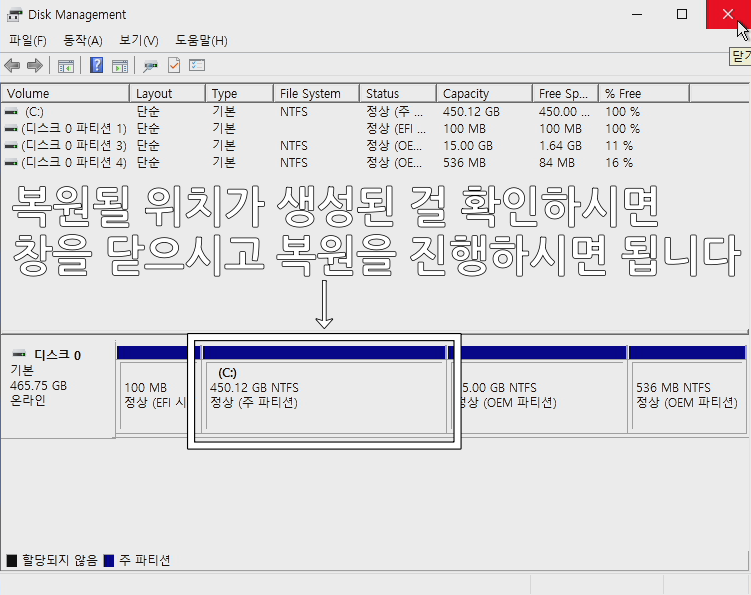
Task: Open the 보기(V) menu
Action: click(x=138, y=40)
